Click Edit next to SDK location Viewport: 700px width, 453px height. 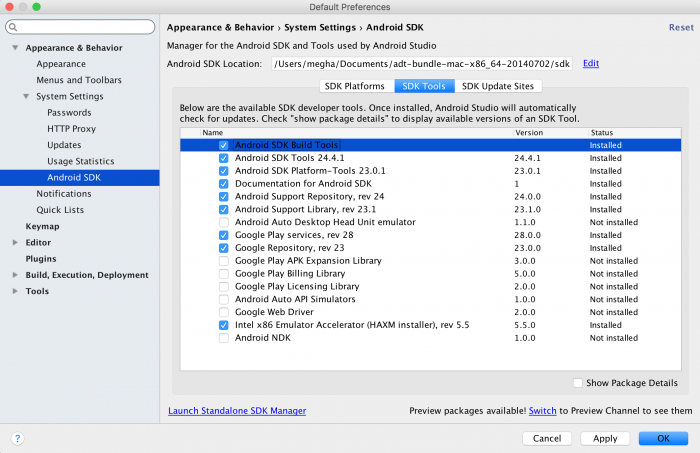[x=591, y=63]
